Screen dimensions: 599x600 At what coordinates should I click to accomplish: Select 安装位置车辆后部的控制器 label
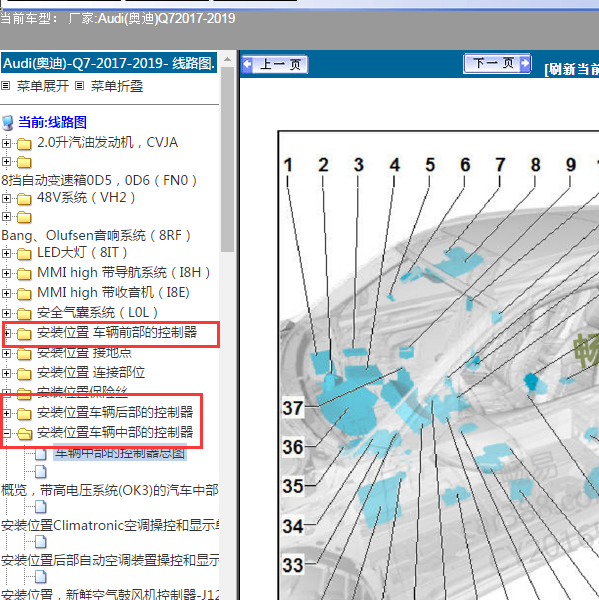click(x=115, y=412)
